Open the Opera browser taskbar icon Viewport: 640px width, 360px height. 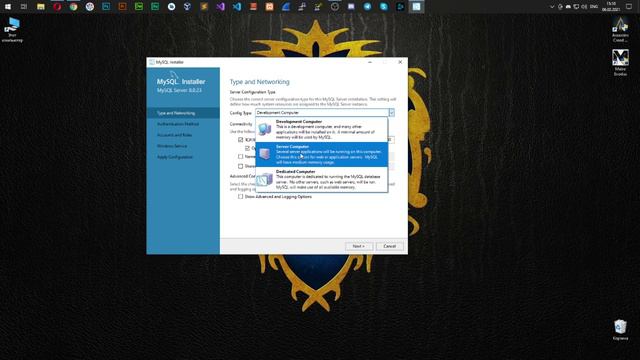(57, 7)
